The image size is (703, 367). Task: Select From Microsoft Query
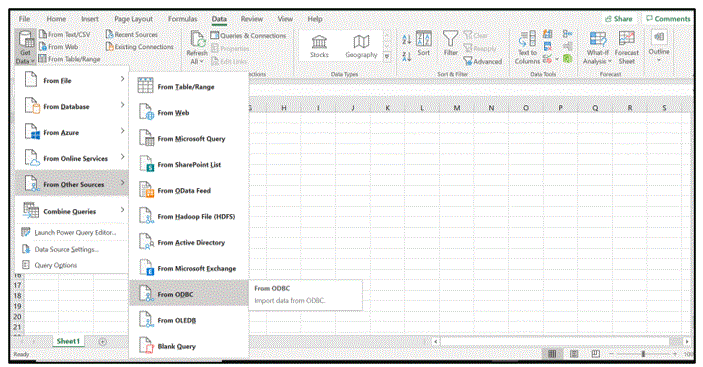189,138
